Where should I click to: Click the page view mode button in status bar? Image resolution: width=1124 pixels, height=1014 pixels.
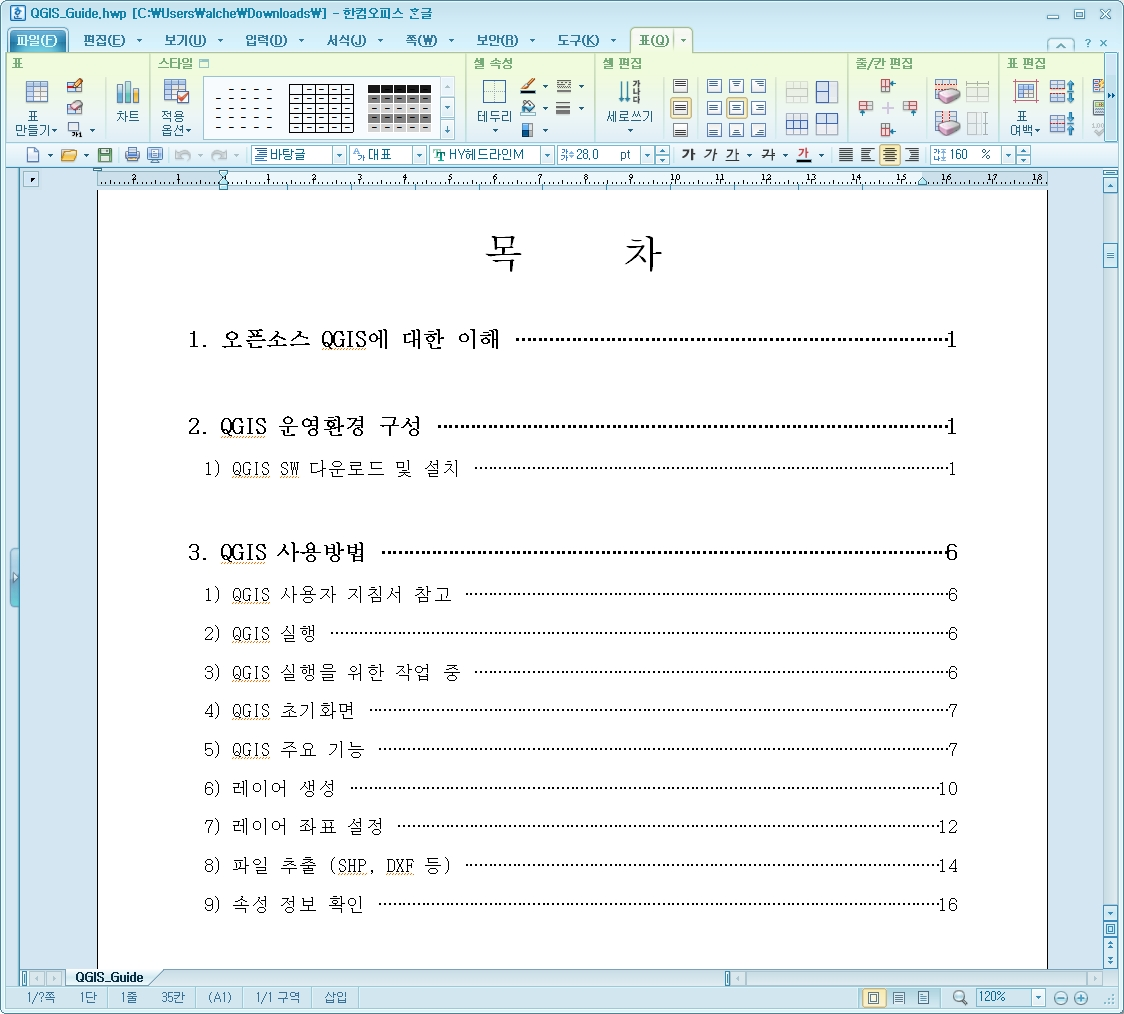pyautogui.click(x=873, y=998)
